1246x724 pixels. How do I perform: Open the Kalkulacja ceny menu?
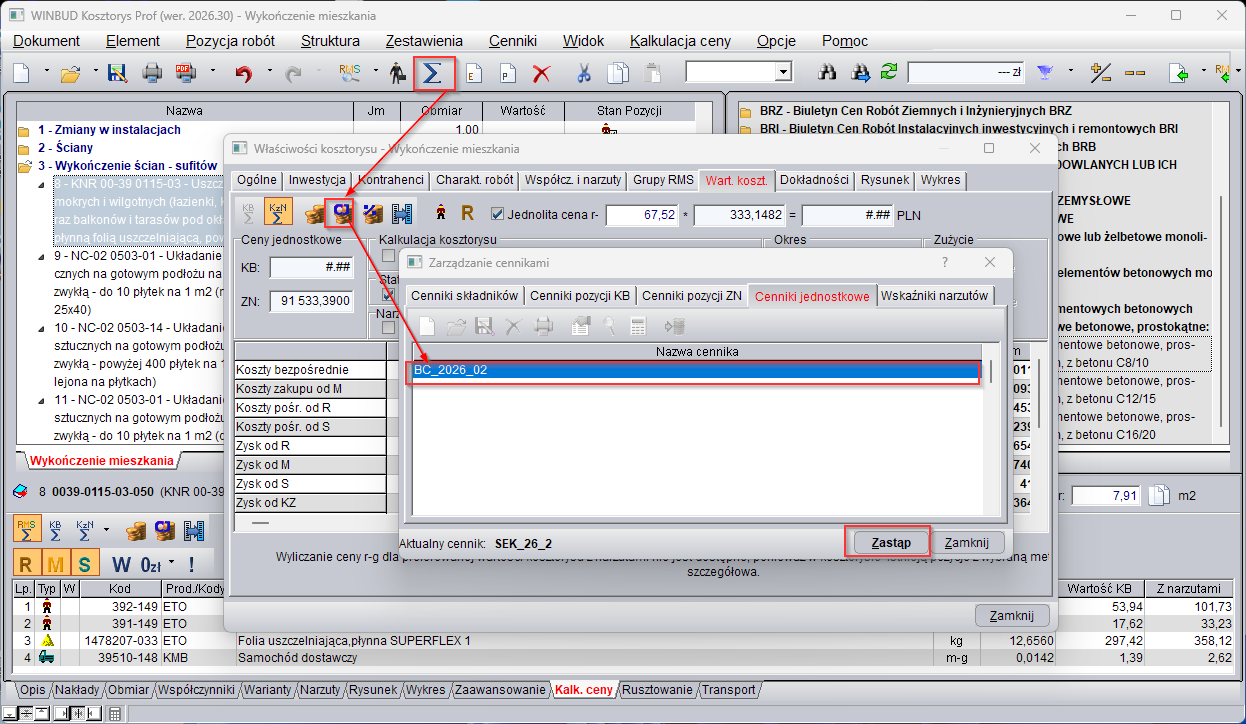pos(680,41)
